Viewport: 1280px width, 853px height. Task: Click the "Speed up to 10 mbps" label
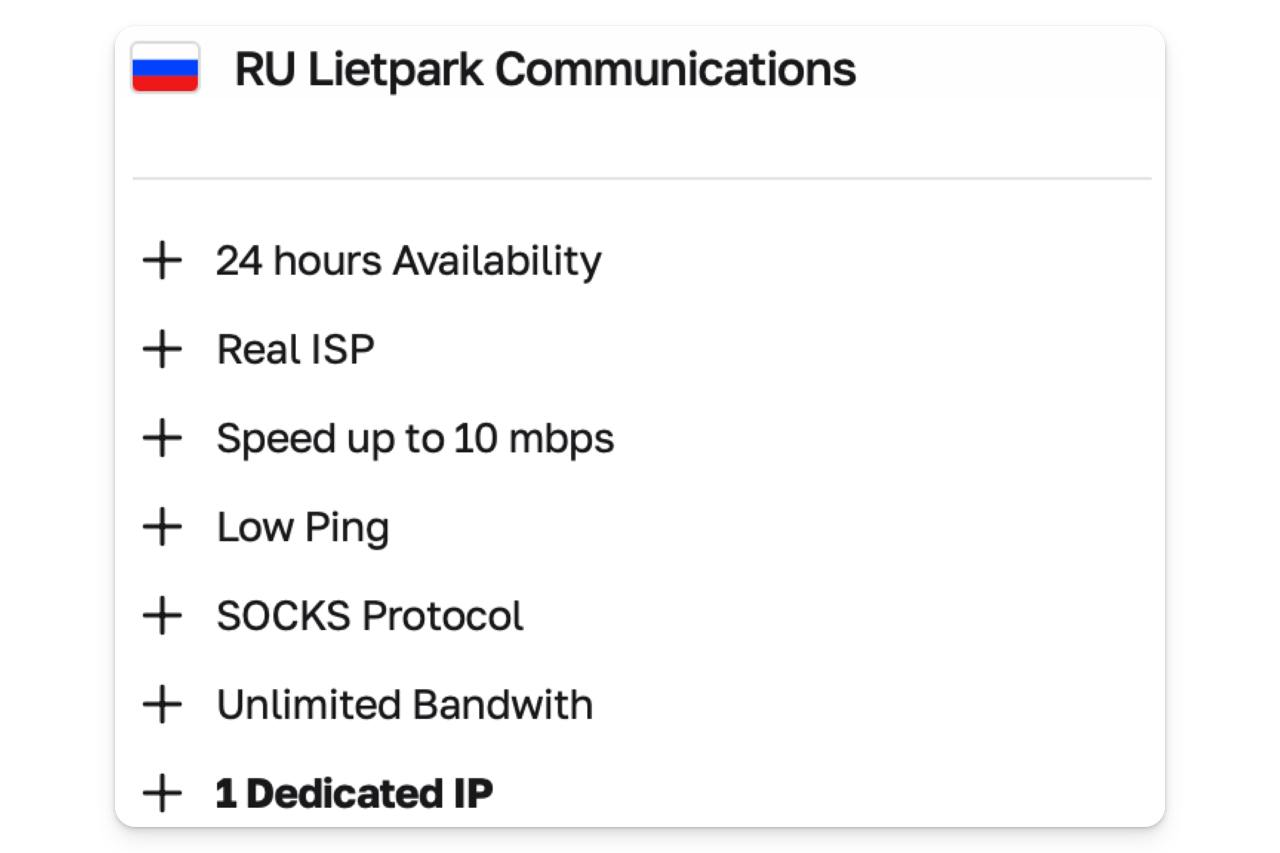[415, 438]
